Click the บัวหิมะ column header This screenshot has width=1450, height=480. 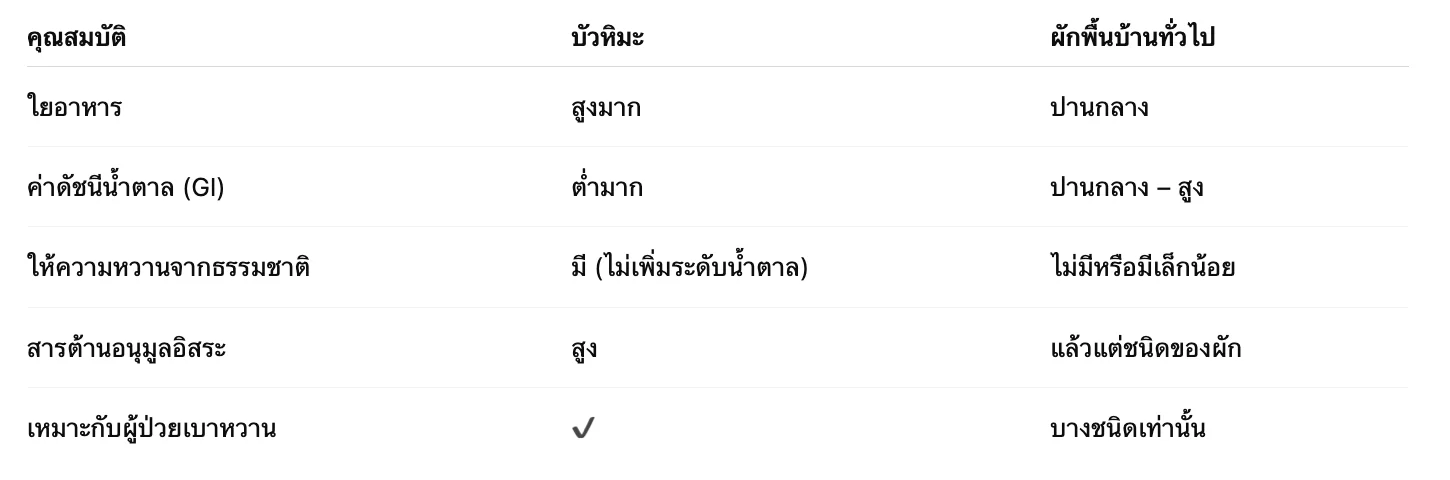[x=607, y=38]
